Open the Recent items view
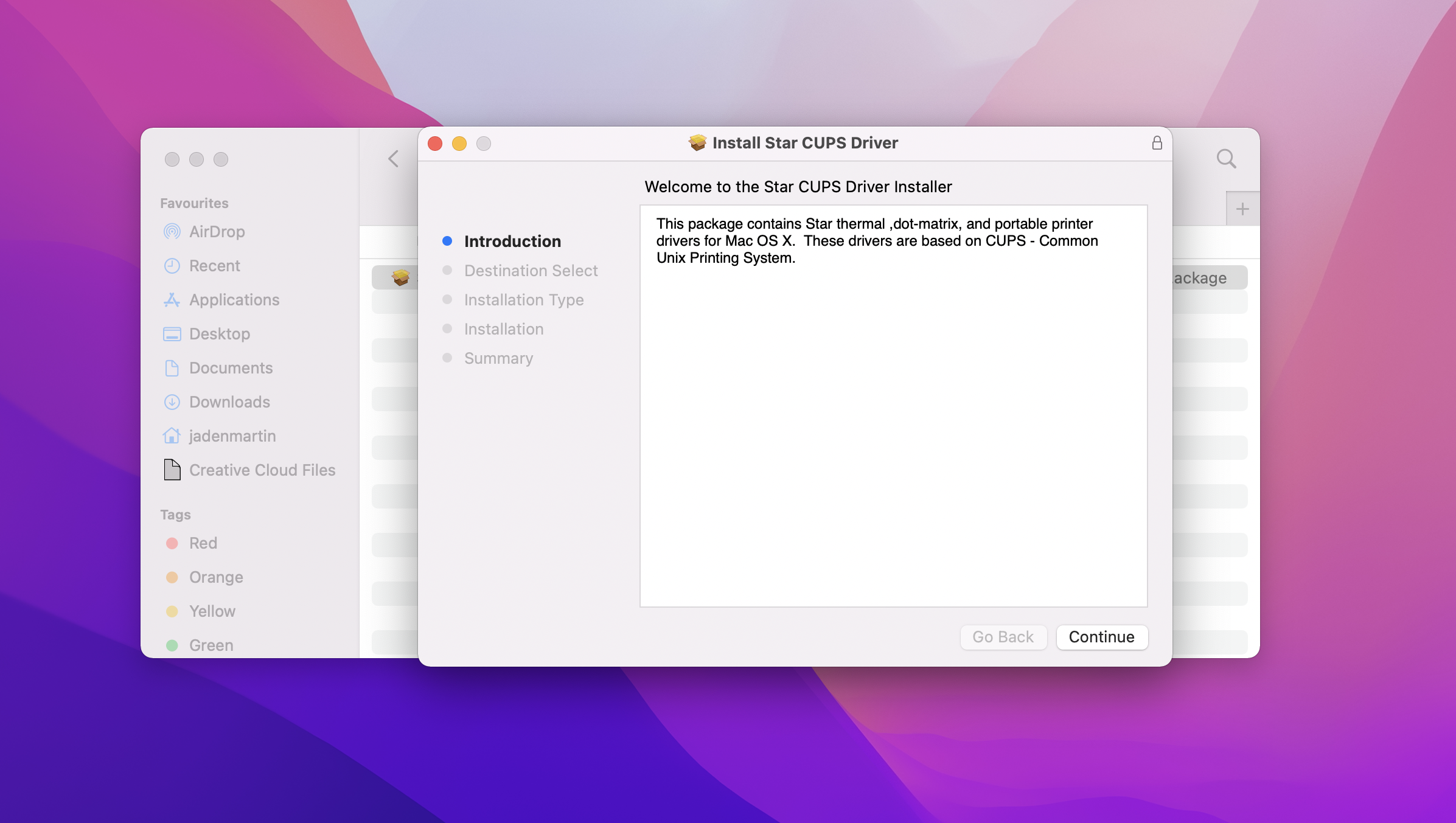The width and height of the screenshot is (1456, 823). tap(214, 266)
